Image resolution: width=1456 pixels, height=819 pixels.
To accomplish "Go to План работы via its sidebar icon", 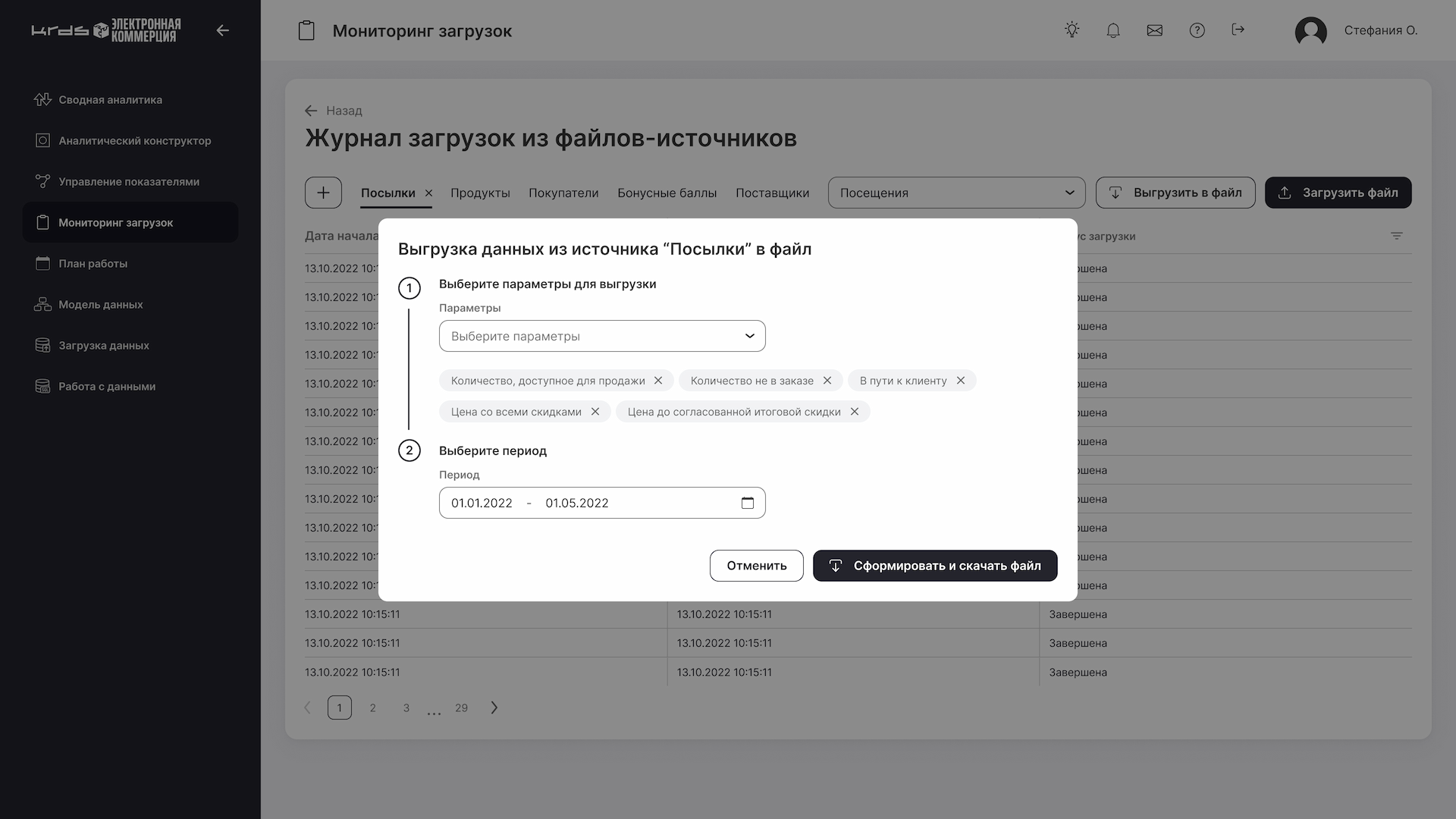I will click(42, 263).
